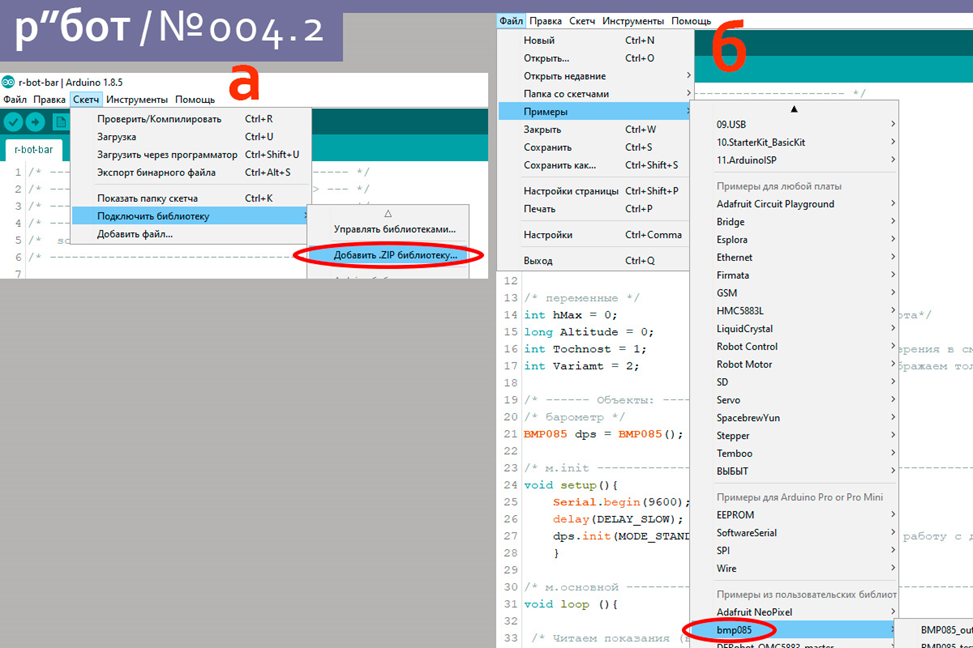Click the Arduino logo in title bar
The height and width of the screenshot is (648, 973).
pos(8,82)
